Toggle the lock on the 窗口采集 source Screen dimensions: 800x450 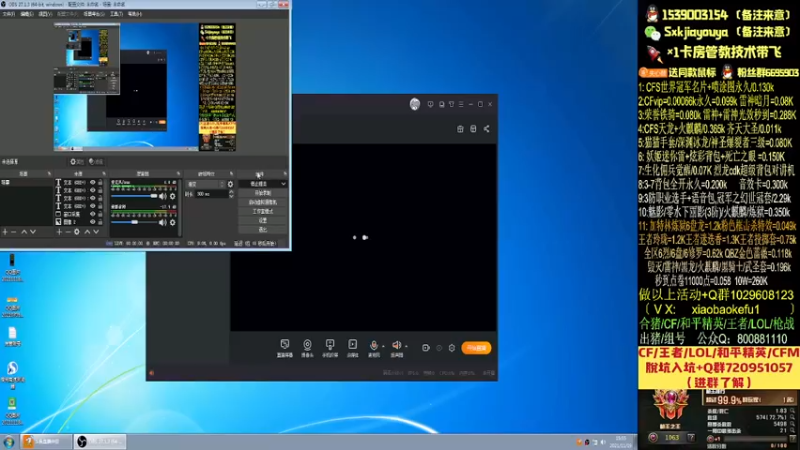100,214
